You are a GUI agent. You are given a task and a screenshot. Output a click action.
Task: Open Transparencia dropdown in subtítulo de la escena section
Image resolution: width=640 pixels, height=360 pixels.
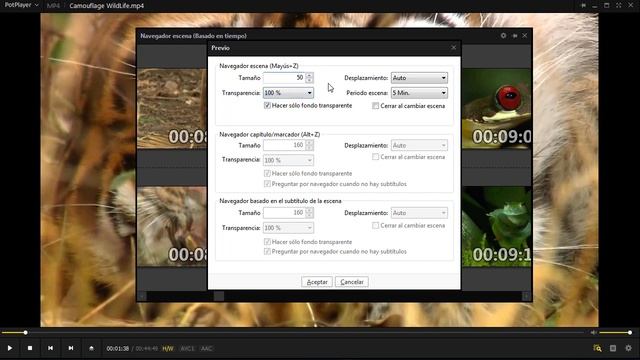pyautogui.click(x=288, y=228)
